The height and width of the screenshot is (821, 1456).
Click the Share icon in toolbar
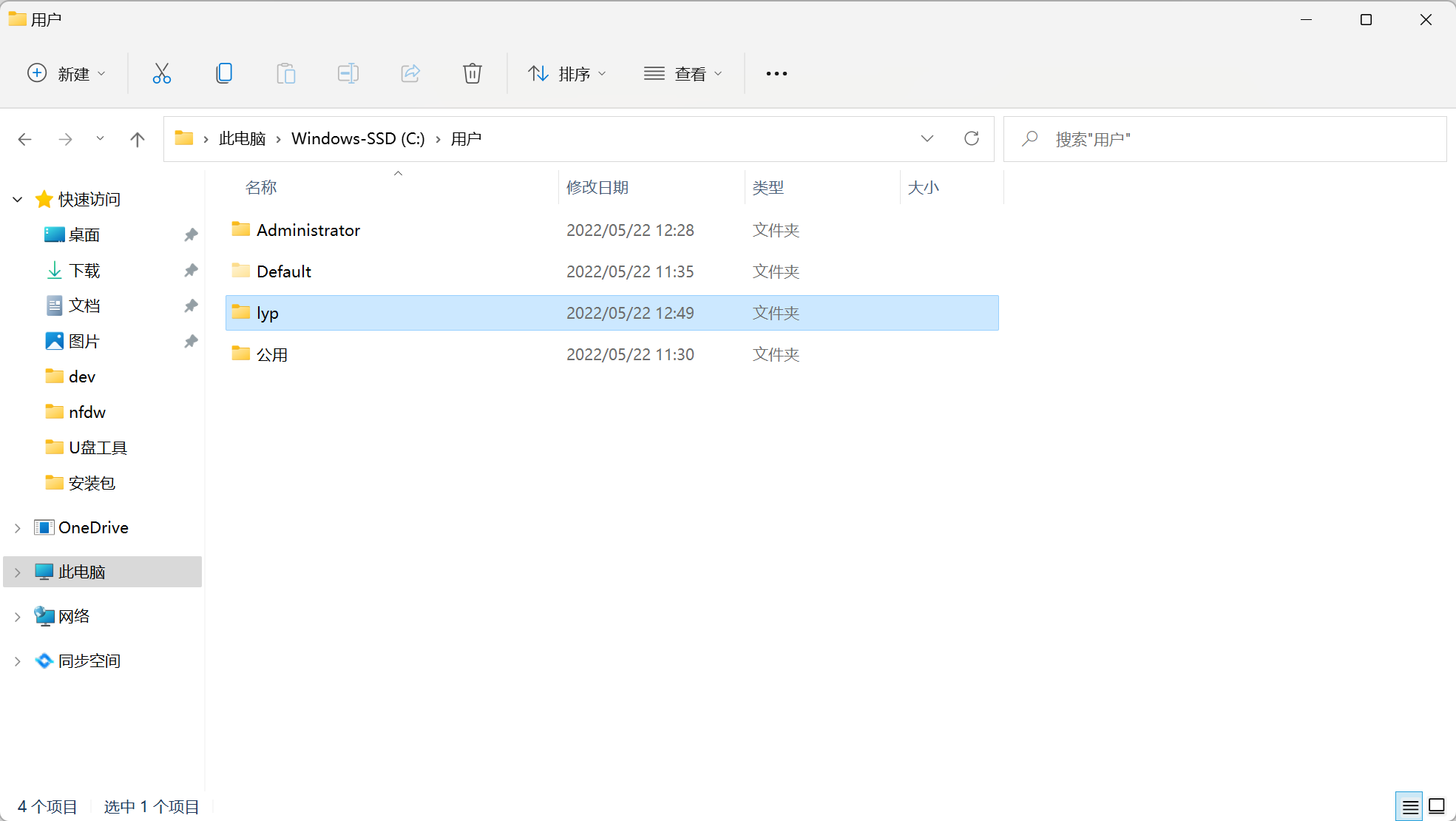[x=410, y=73]
